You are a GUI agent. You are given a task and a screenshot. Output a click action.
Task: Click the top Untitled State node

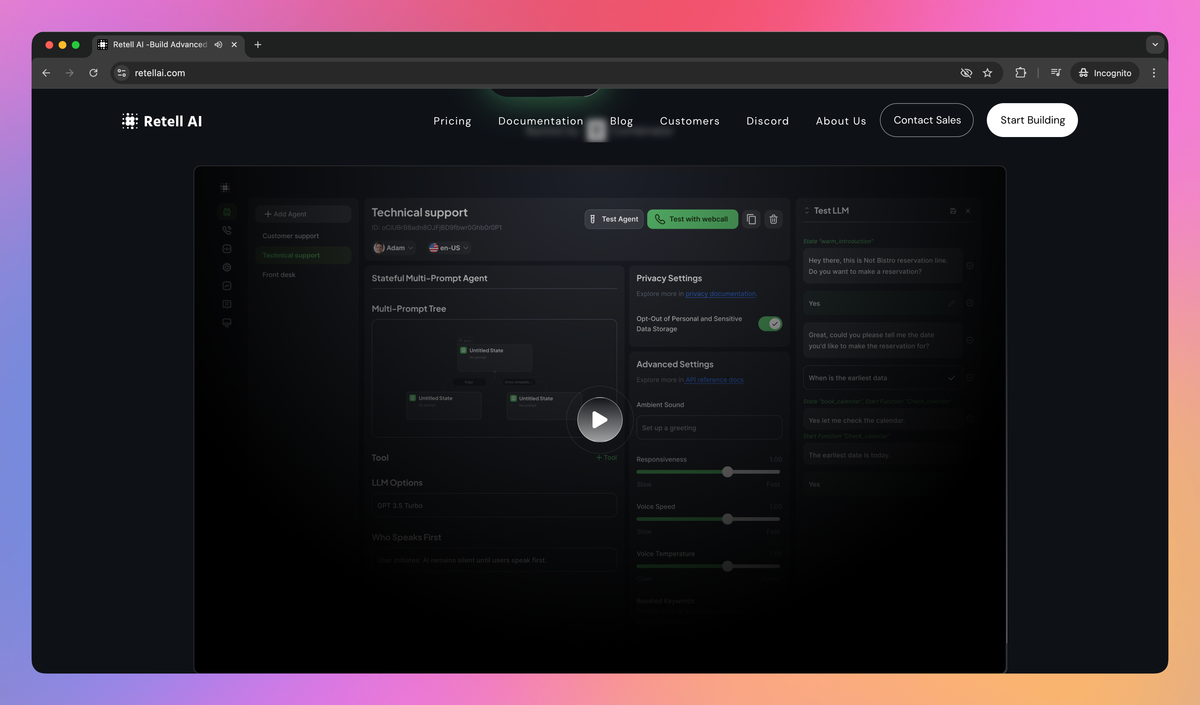495,358
